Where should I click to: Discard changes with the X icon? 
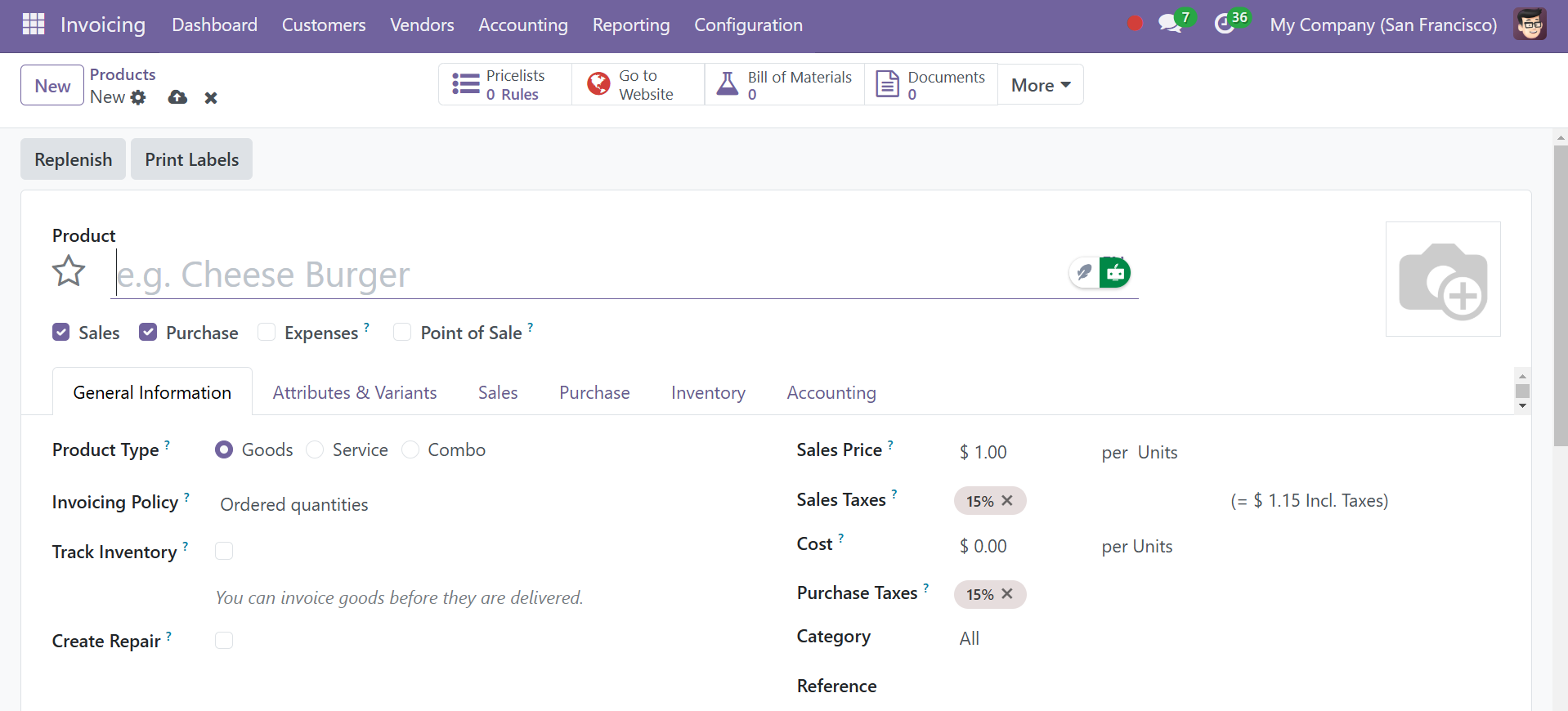(211, 98)
